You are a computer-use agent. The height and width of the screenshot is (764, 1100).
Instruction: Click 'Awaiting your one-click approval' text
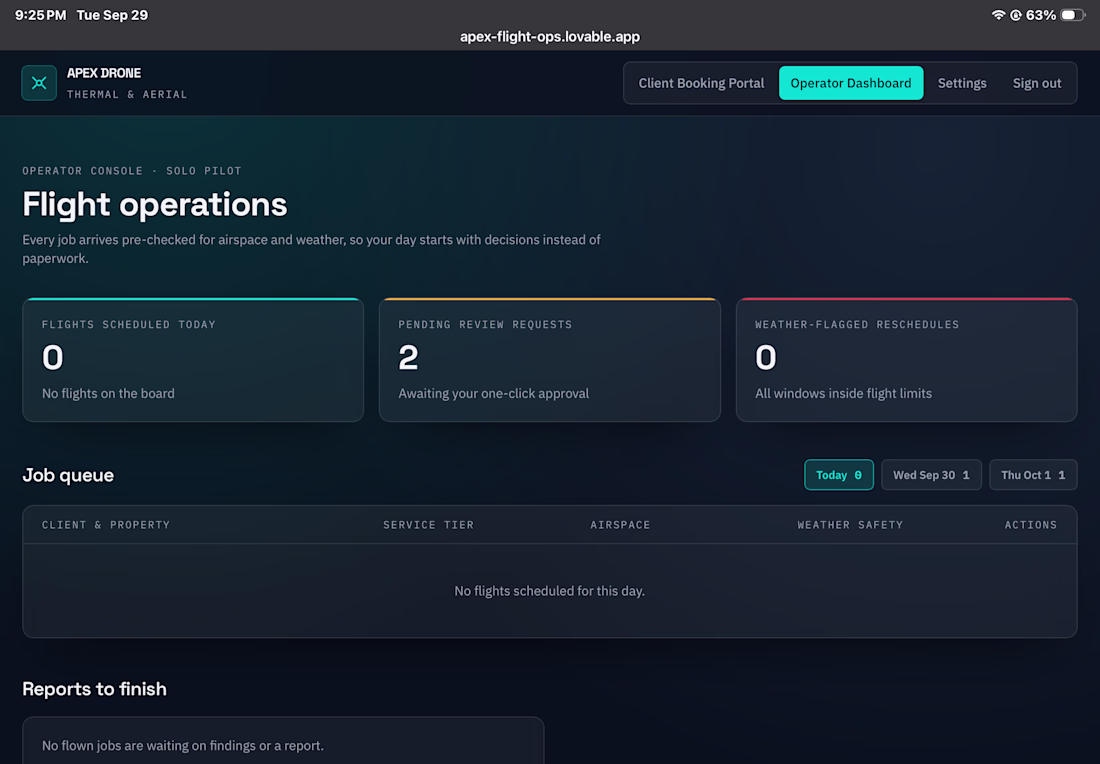tap(494, 394)
